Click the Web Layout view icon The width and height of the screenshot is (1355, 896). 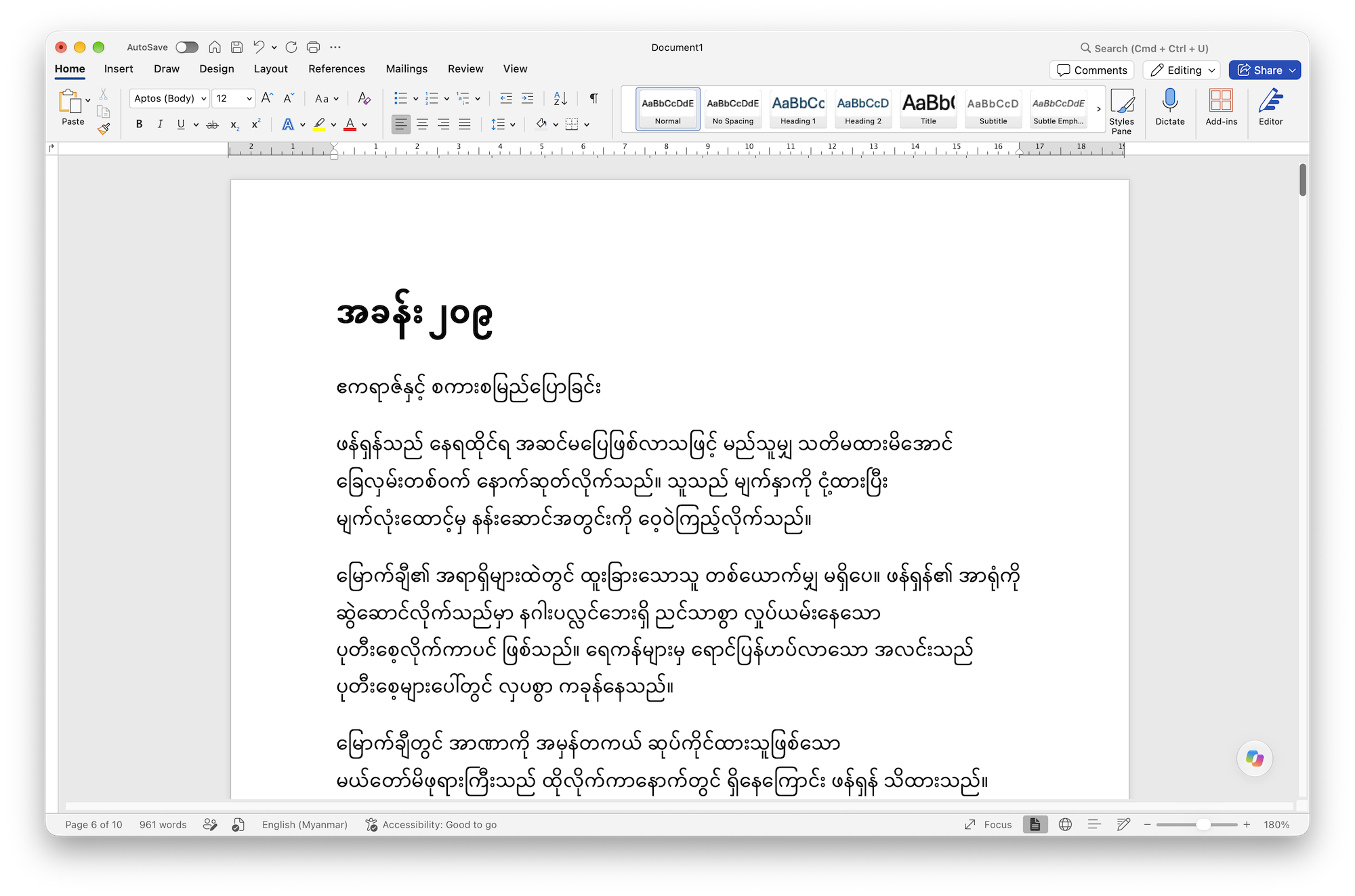[x=1065, y=824]
